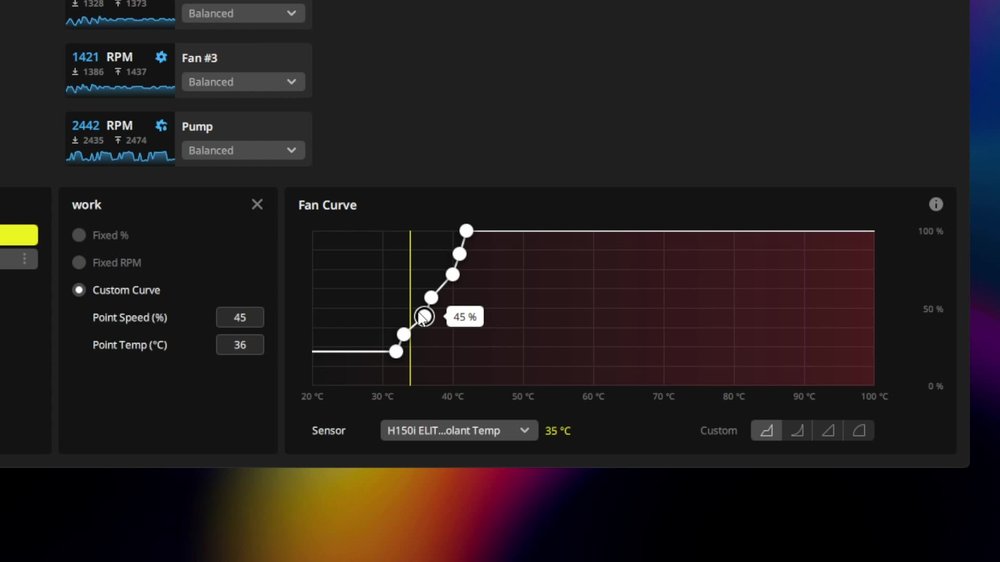Select the third curve preset shape icon
The height and width of the screenshot is (562, 1000).
pyautogui.click(x=828, y=431)
